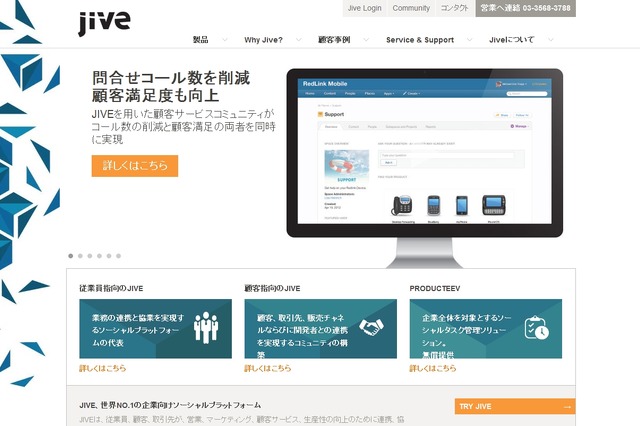
Task: Click 詳しくはこちら under PRODUCTEEV
Action: [x=433, y=368]
